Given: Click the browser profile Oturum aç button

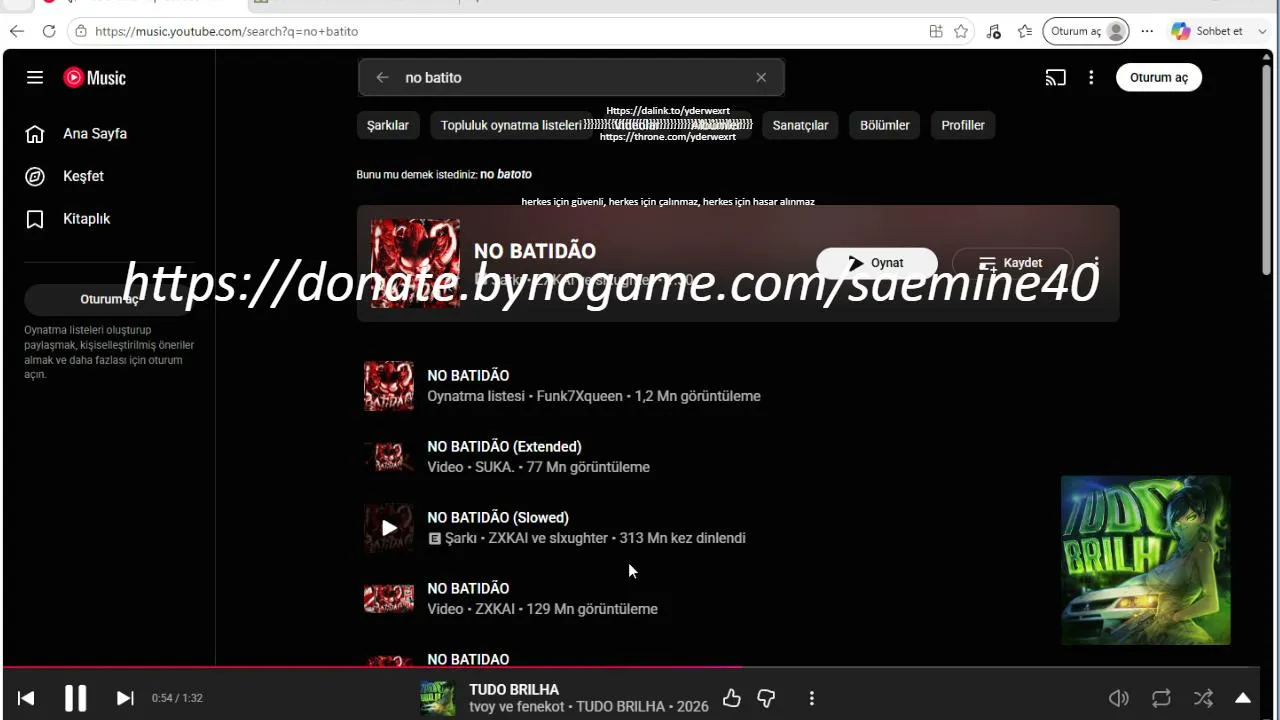Looking at the screenshot, I should (1086, 31).
